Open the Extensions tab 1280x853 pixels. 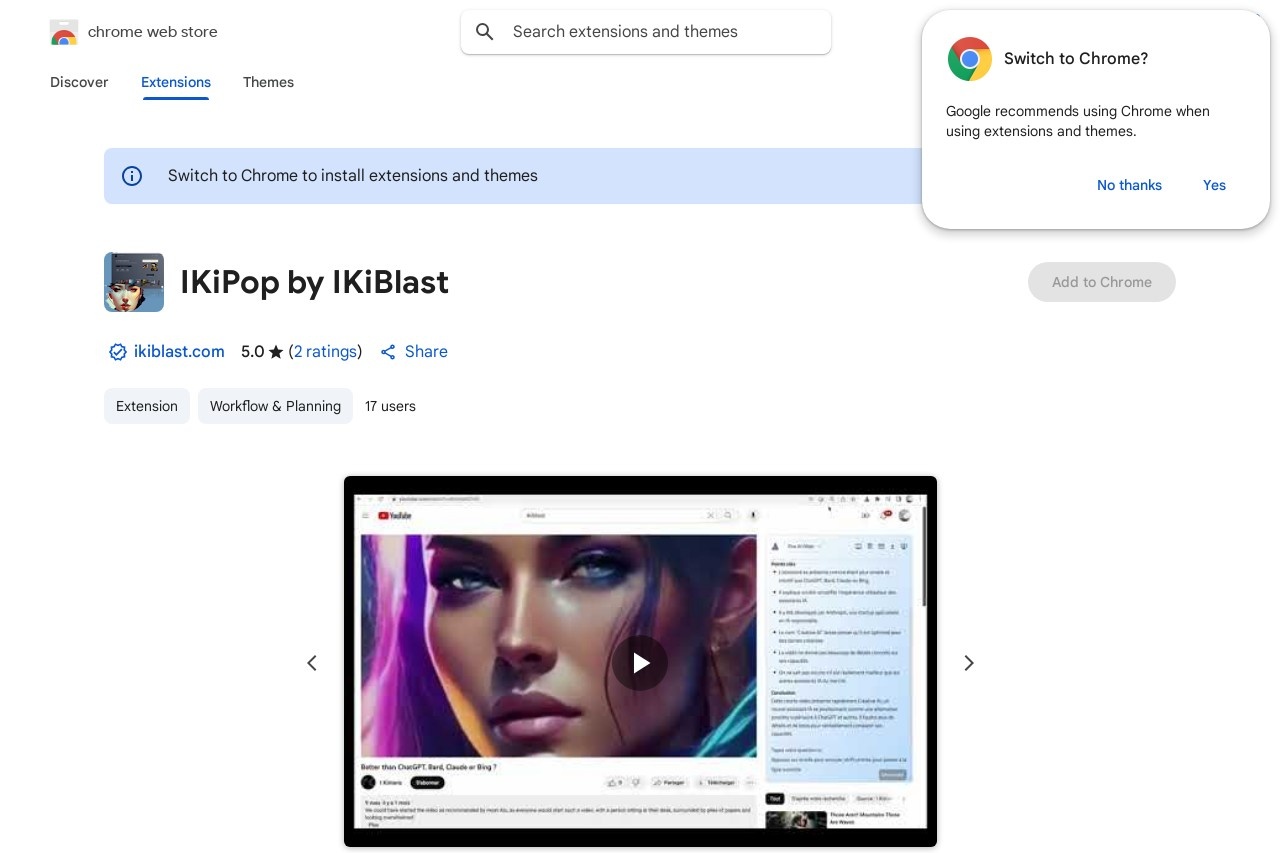pos(176,82)
